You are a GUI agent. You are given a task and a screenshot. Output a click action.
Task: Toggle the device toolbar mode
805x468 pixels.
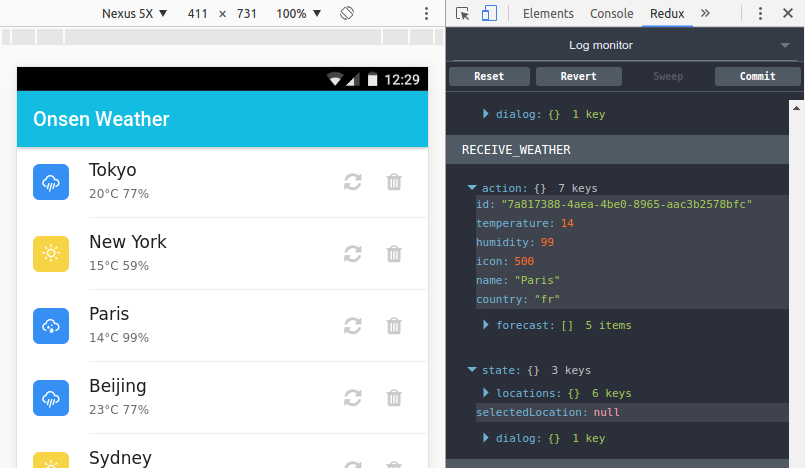click(x=489, y=13)
